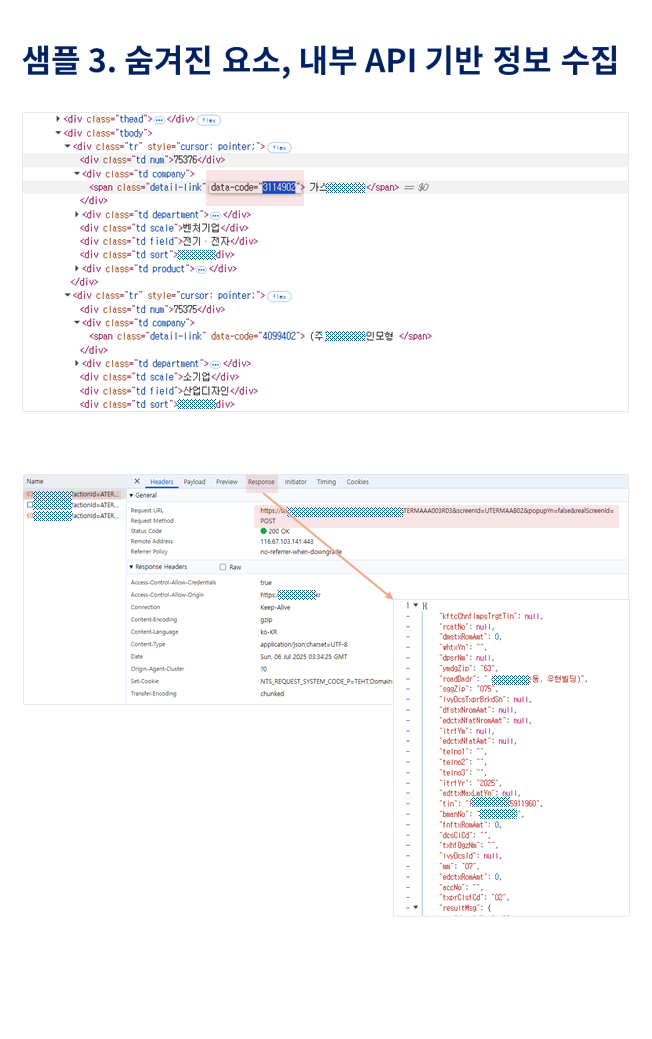Image resolution: width=652 pixels, height=1039 pixels.
Task: Switch to the Payload tab
Action: point(194,482)
